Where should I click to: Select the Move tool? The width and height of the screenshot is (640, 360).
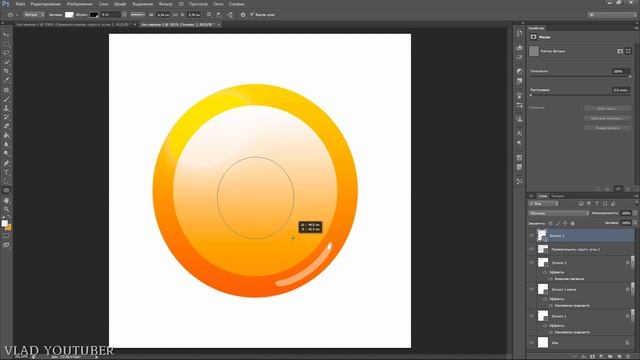(6, 35)
